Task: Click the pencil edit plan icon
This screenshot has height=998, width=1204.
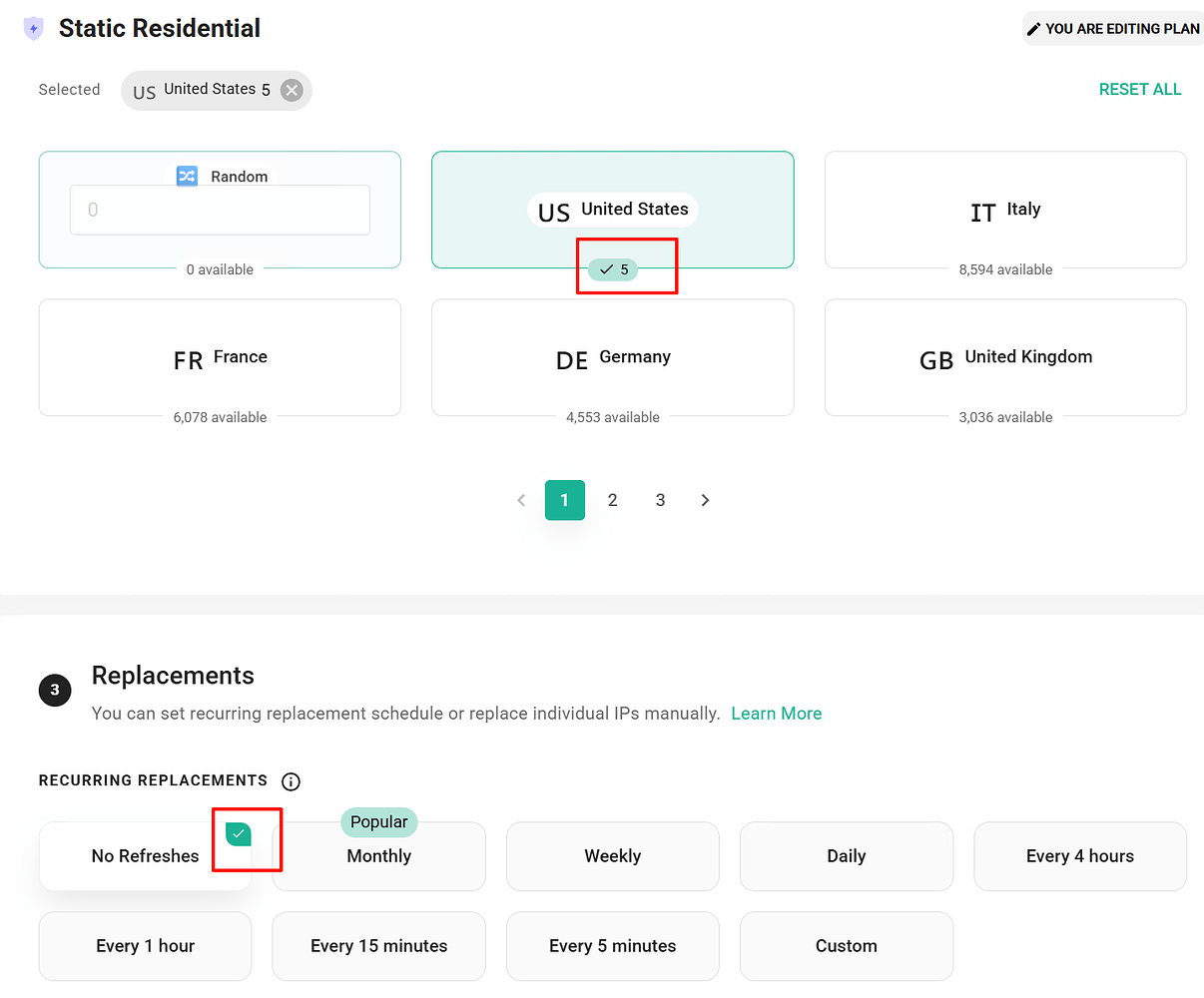Action: 1033,29
